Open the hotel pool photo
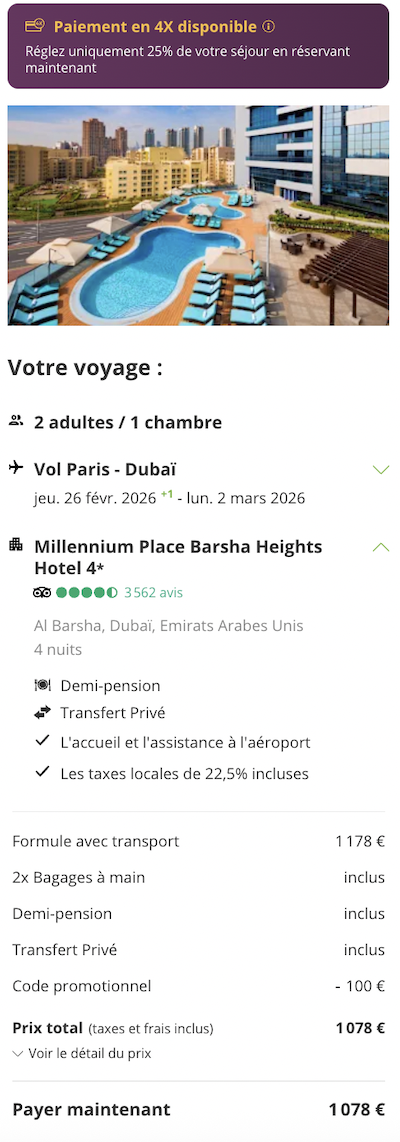Screen dimensions: 400x1142 click(x=198, y=216)
